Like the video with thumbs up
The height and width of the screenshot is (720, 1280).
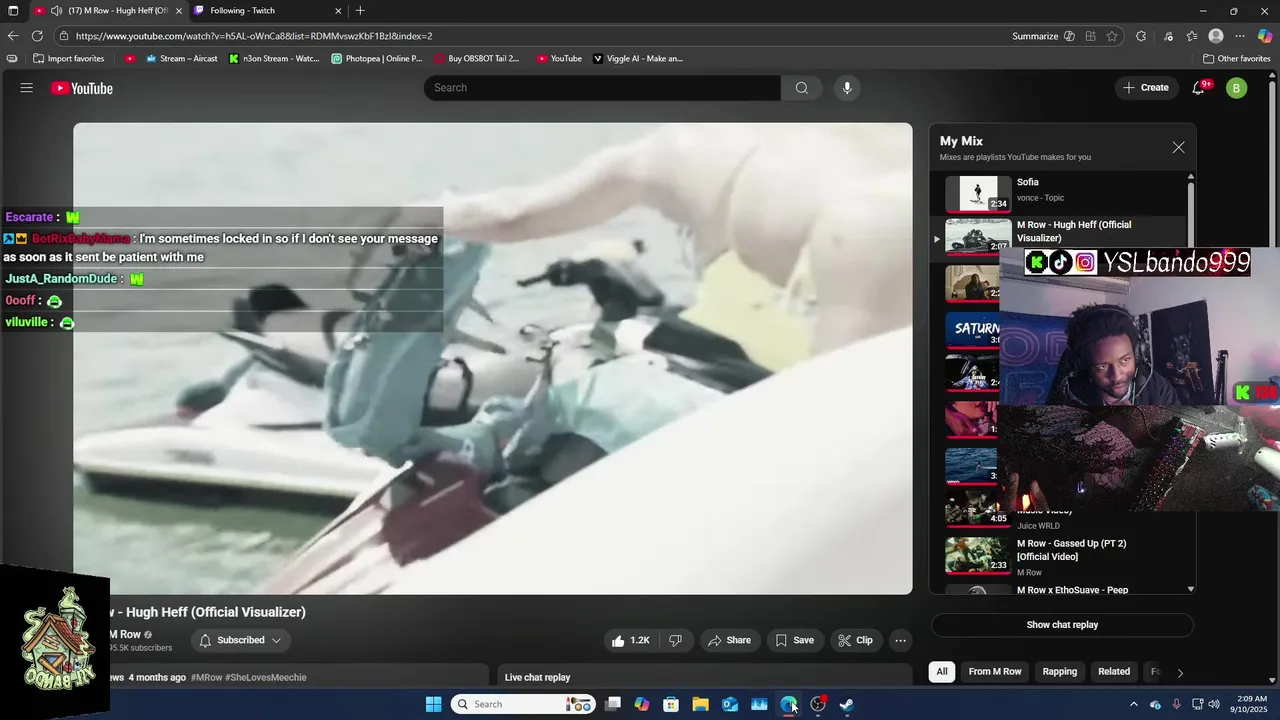[x=630, y=640]
